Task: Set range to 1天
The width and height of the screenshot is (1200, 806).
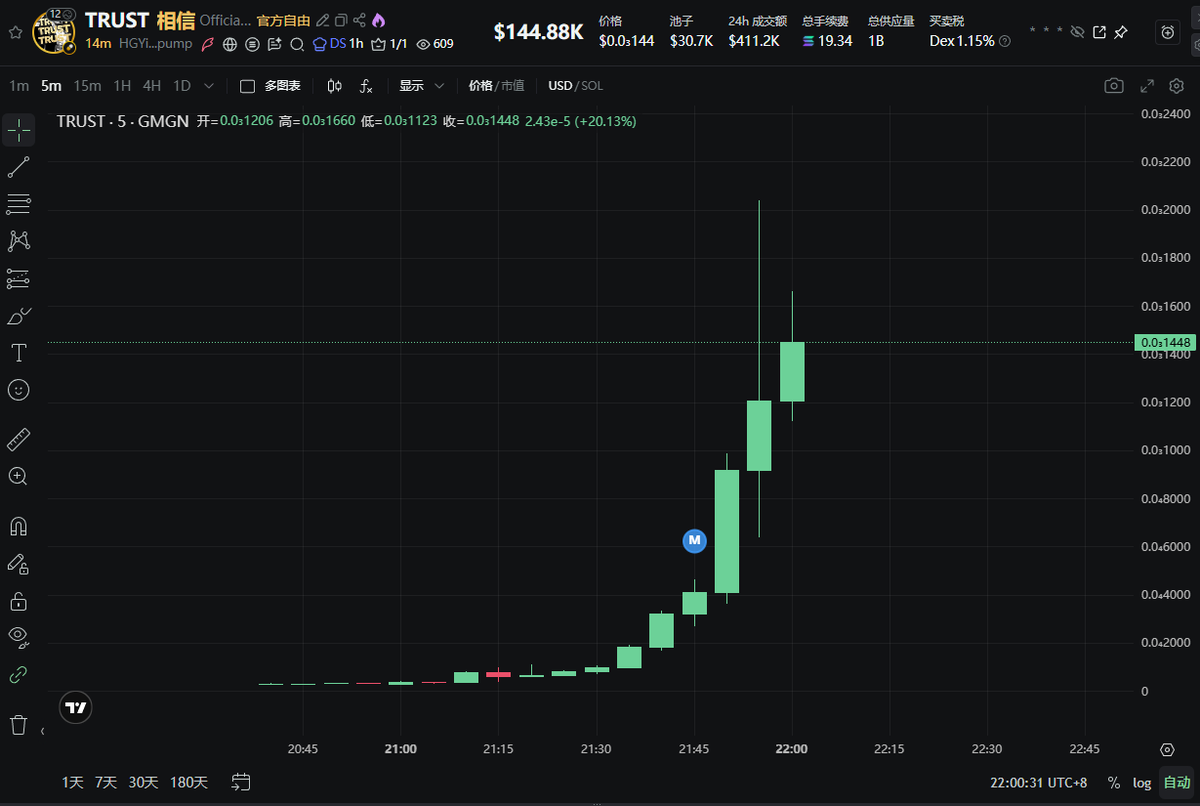Action: [x=73, y=782]
